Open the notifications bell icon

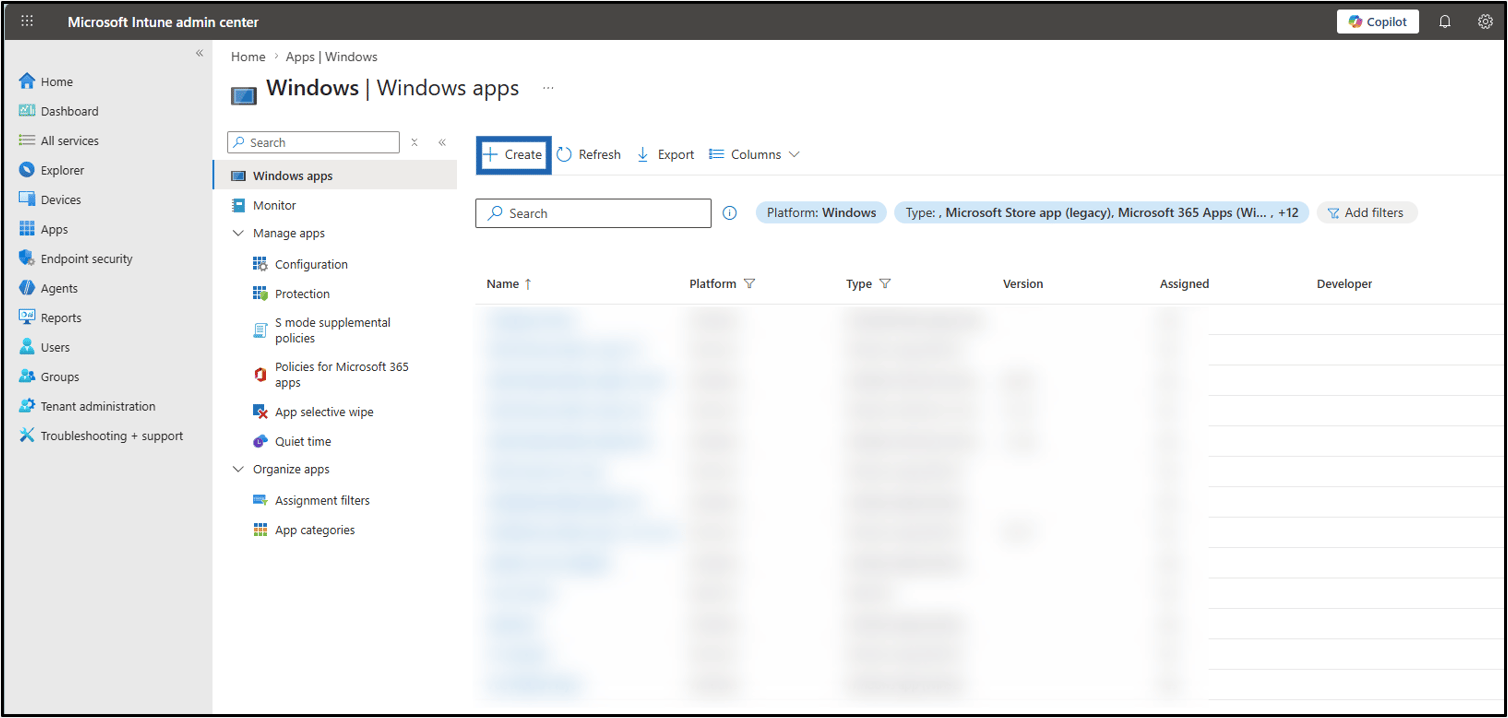click(1445, 21)
